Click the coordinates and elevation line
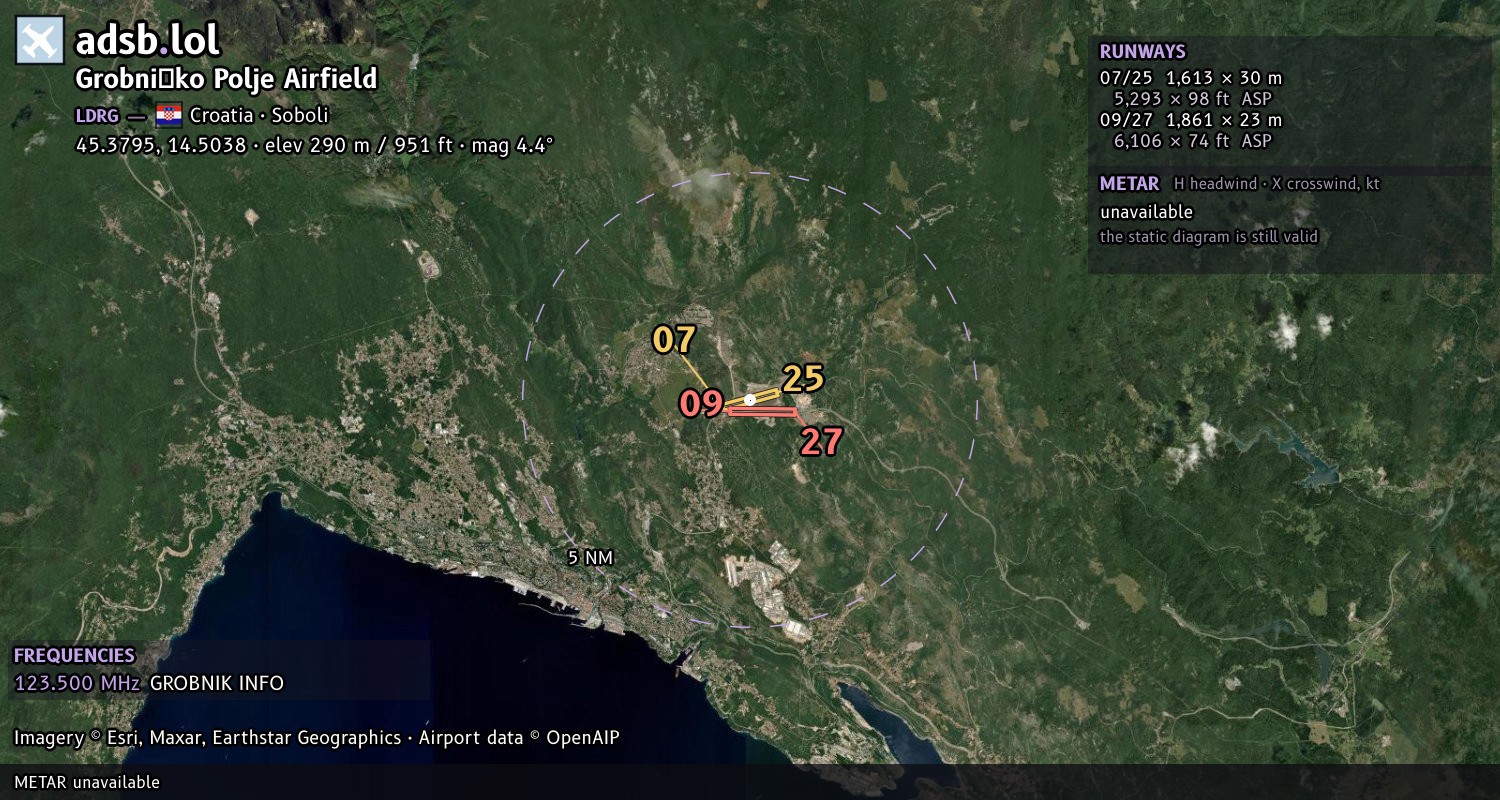The width and height of the screenshot is (1500, 800). [314, 145]
